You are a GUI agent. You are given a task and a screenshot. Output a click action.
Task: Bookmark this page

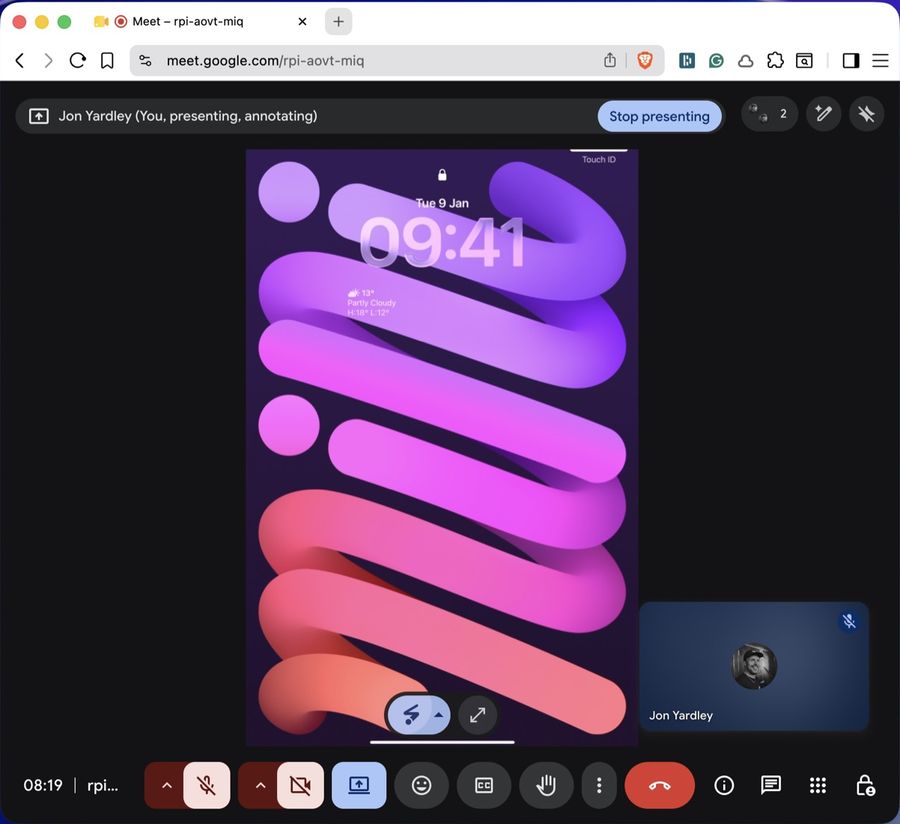[x=107, y=60]
